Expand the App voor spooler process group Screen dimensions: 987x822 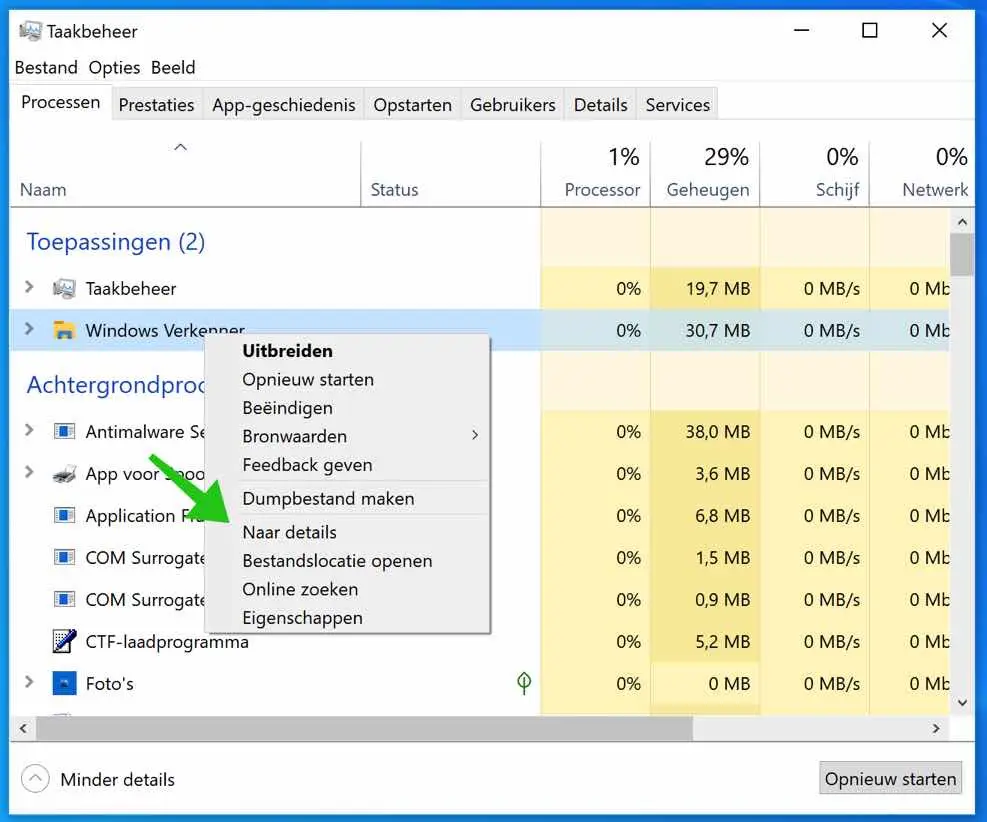pyautogui.click(x=29, y=472)
